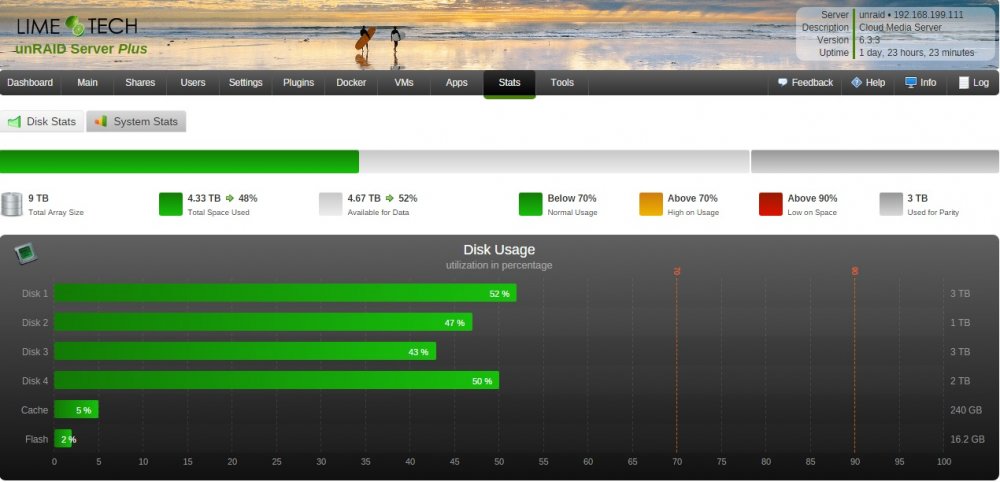The height and width of the screenshot is (482, 1000).
Task: Click the Help icon
Action: pos(857,83)
